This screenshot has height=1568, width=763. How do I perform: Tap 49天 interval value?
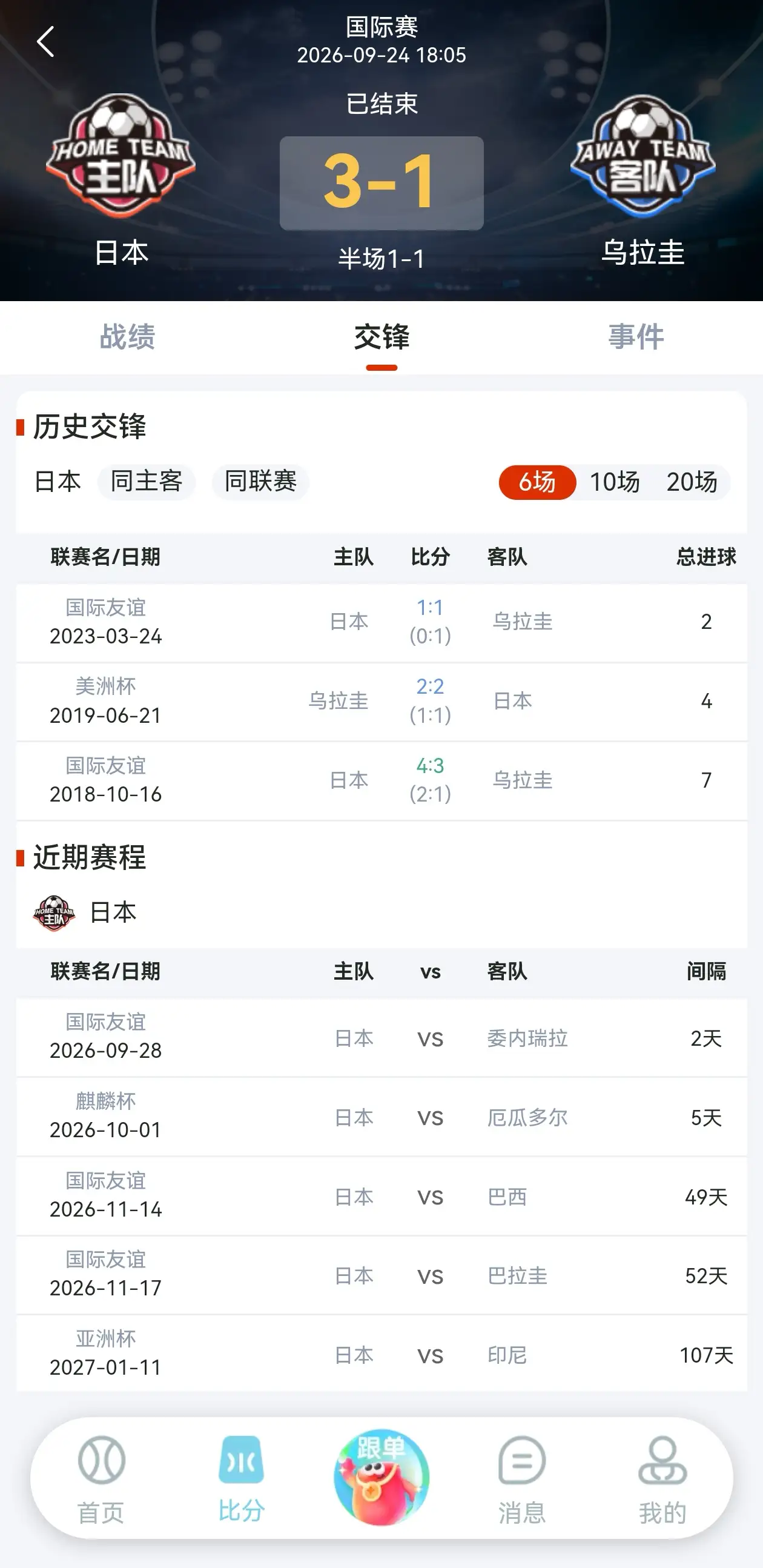(x=707, y=1197)
